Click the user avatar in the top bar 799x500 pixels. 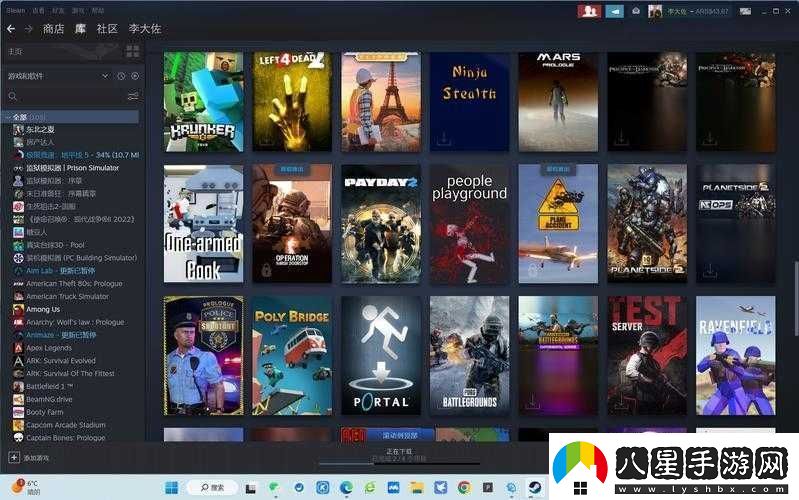point(655,11)
